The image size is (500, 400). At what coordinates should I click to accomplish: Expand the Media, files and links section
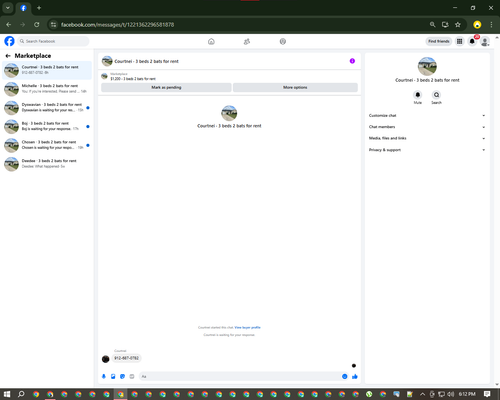coord(427,138)
